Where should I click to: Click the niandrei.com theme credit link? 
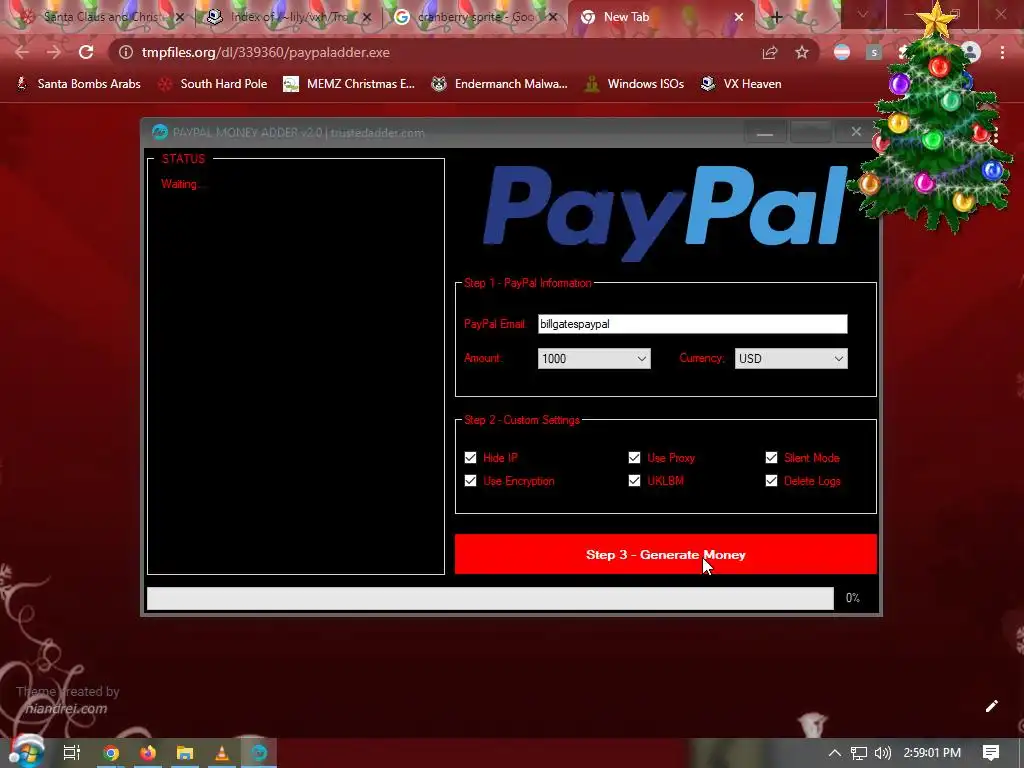coord(66,709)
